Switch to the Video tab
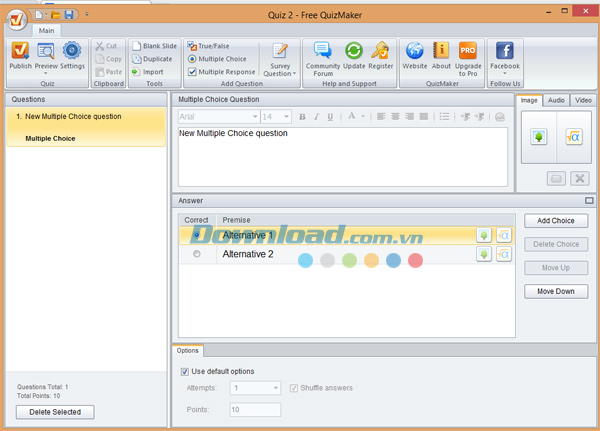This screenshot has width=600, height=431. [583, 100]
